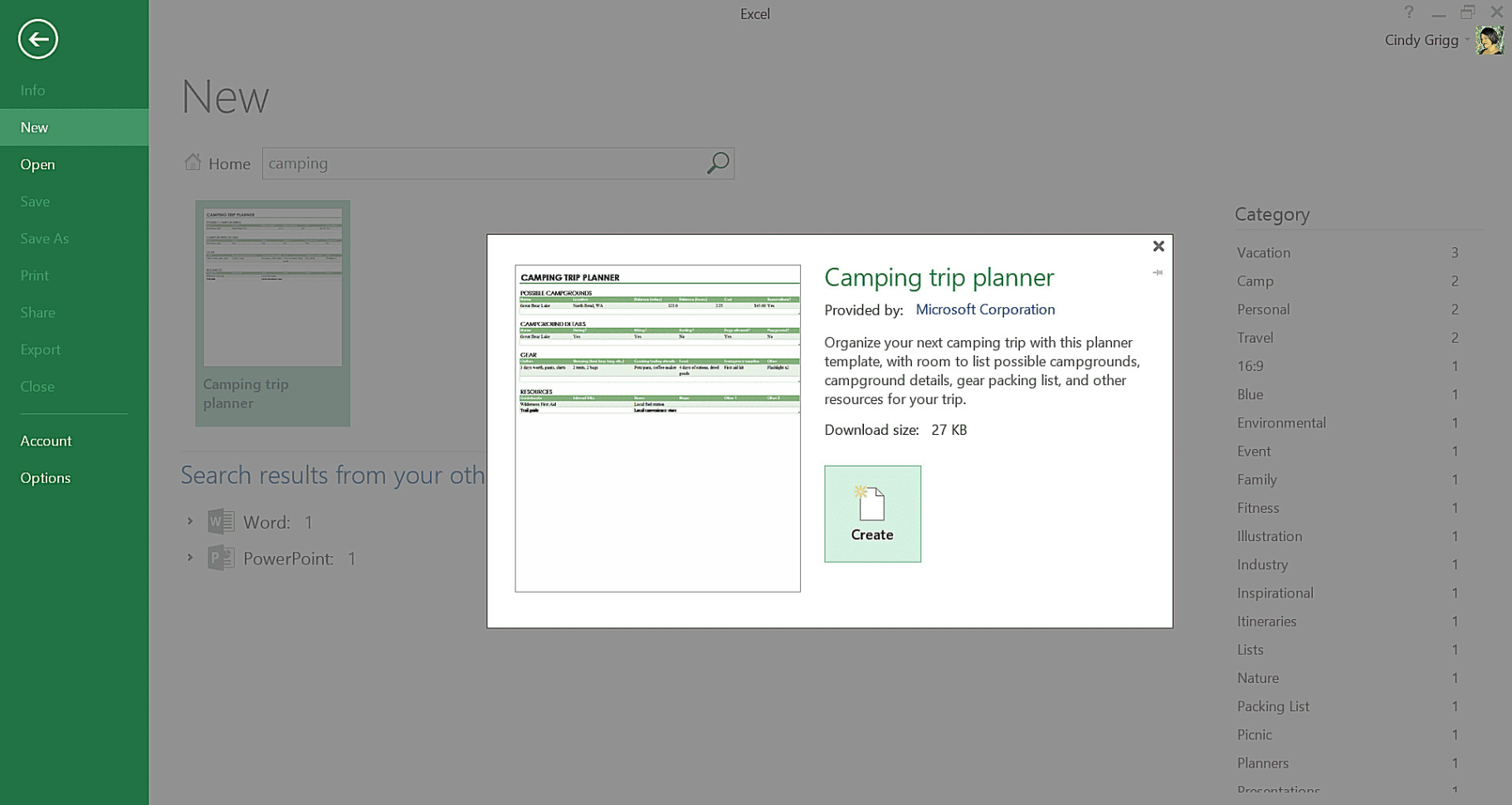Open the Export tab
The width and height of the screenshot is (1512, 805).
75,349
